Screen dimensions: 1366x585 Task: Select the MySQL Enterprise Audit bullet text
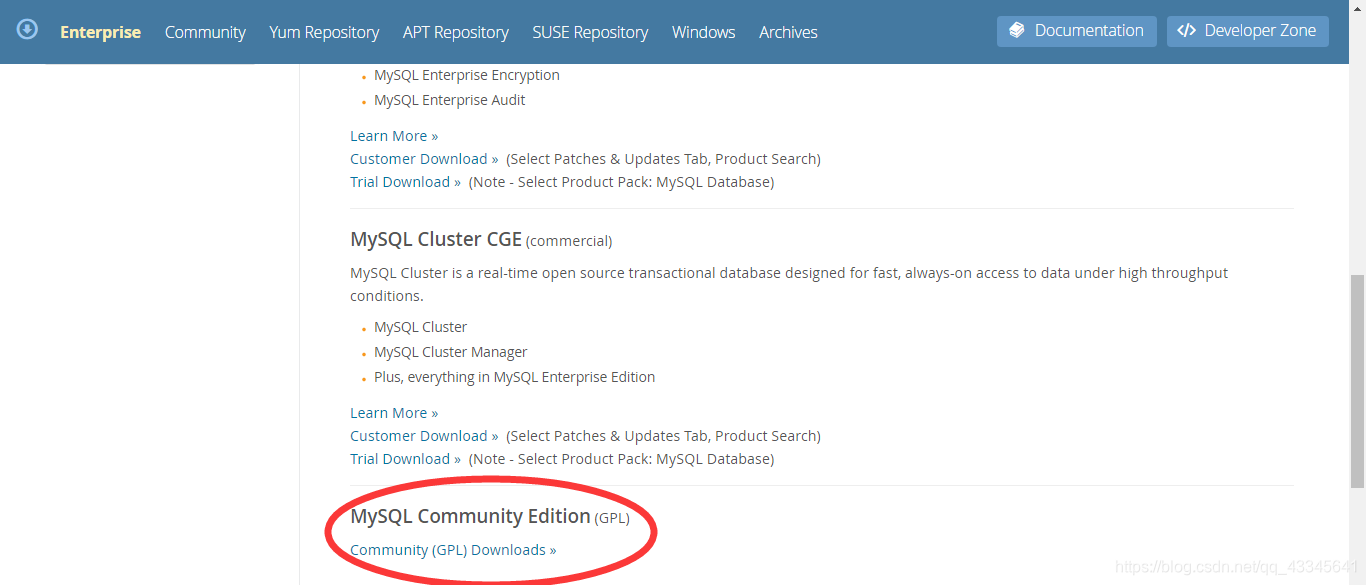(450, 100)
